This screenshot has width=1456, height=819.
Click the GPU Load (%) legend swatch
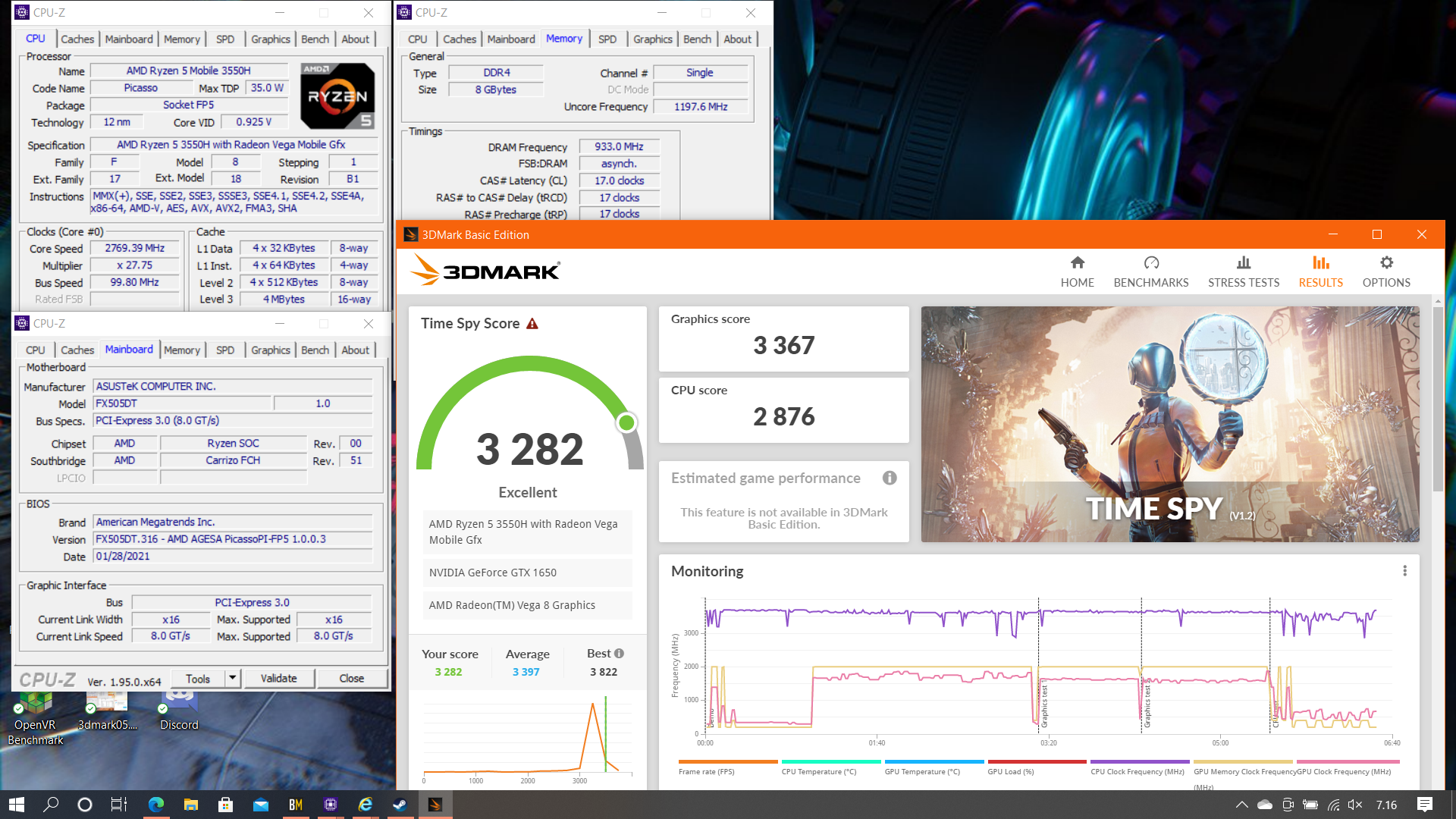coord(1037,761)
